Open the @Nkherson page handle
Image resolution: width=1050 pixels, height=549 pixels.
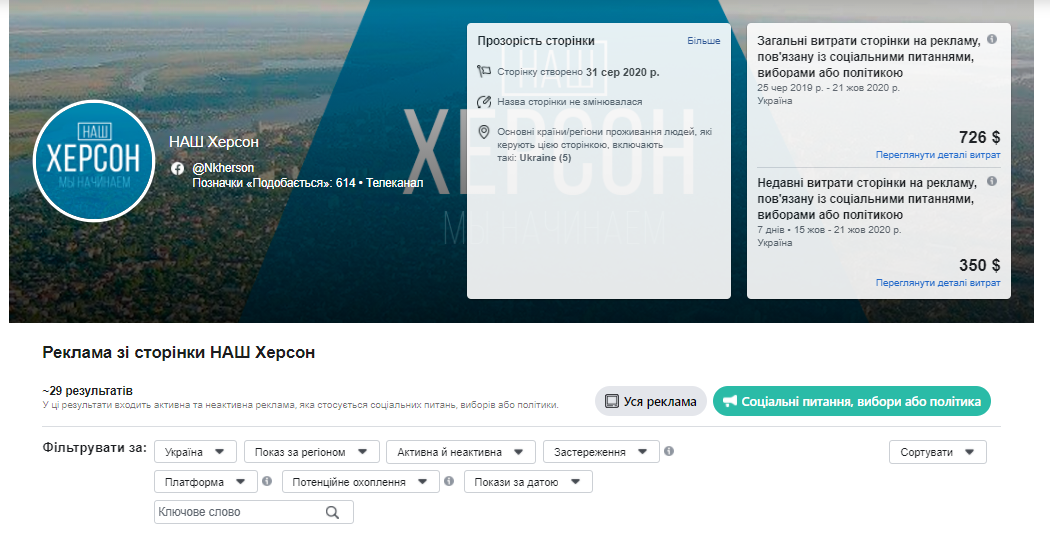223,168
